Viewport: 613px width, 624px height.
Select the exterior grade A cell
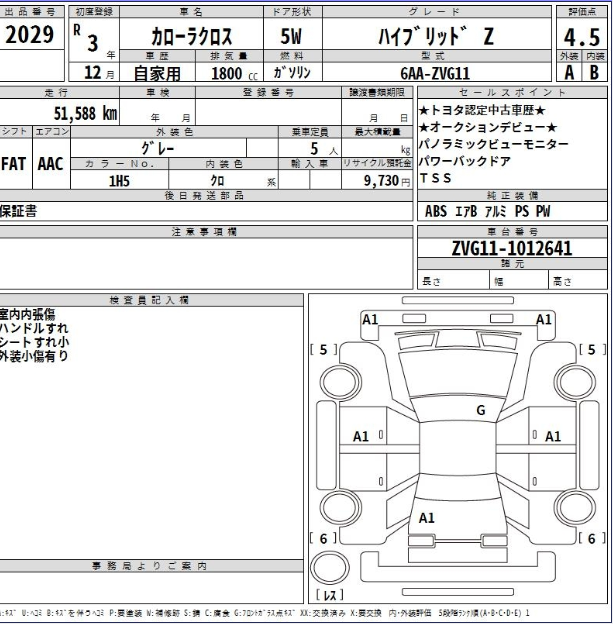pyautogui.click(x=570, y=72)
